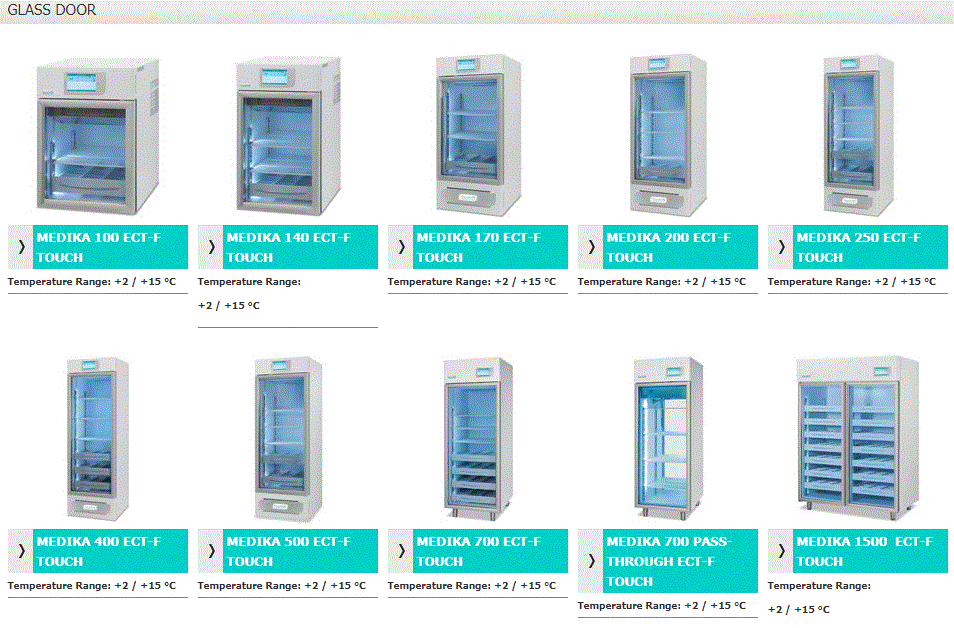Open the MEDIKA 200 ECT-F TOUCH product link

click(680, 247)
